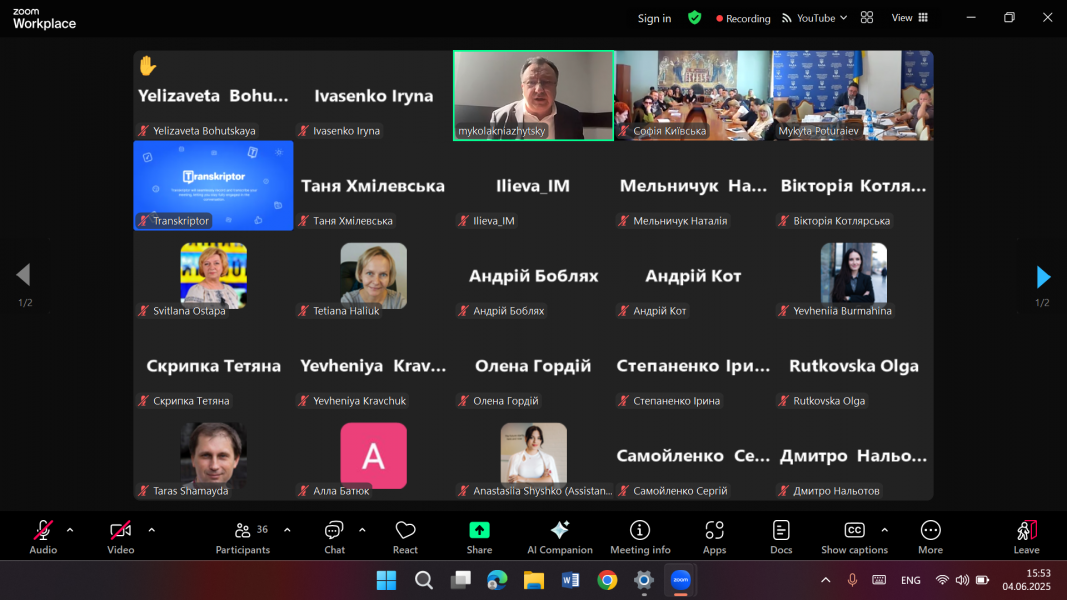The width and height of the screenshot is (1067, 600).
Task: Click the green encryption shield icon
Action: [x=694, y=18]
